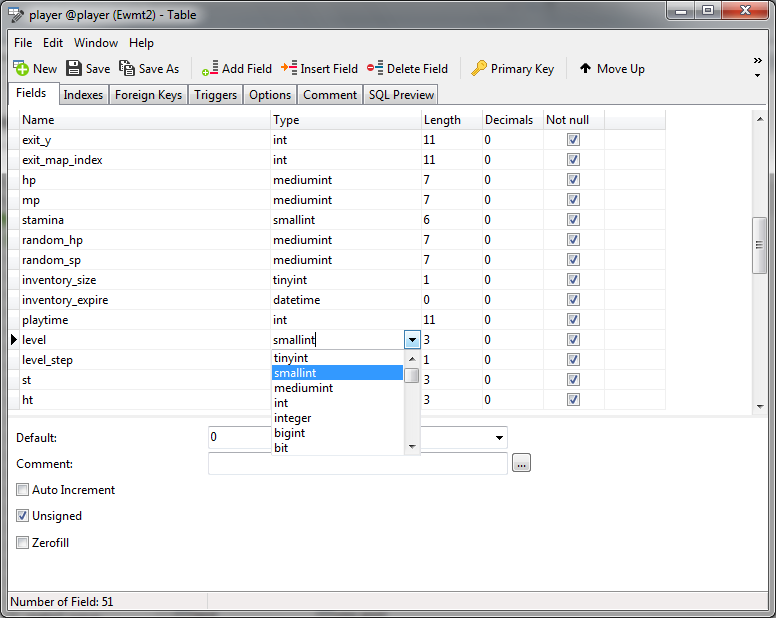This screenshot has height=618, width=776.
Task: Open the Help menu
Action: coord(141,43)
